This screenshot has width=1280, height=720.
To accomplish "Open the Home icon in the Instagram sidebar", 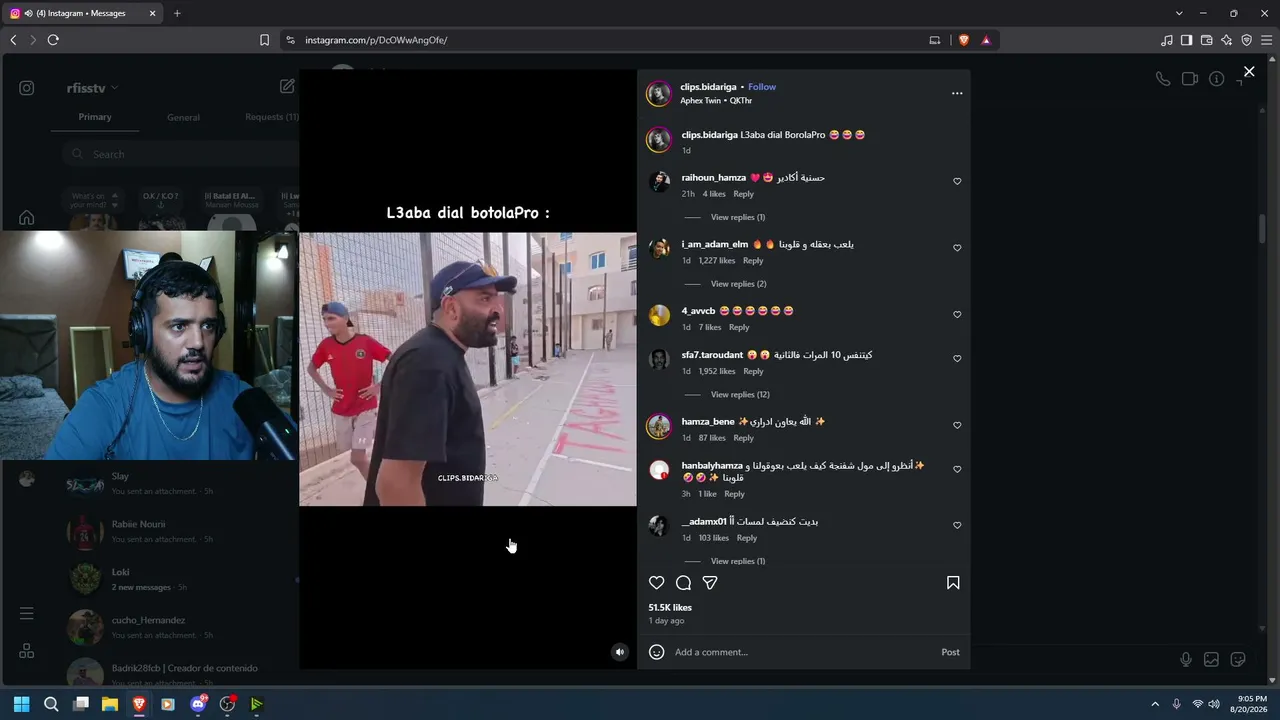I will [x=27, y=218].
